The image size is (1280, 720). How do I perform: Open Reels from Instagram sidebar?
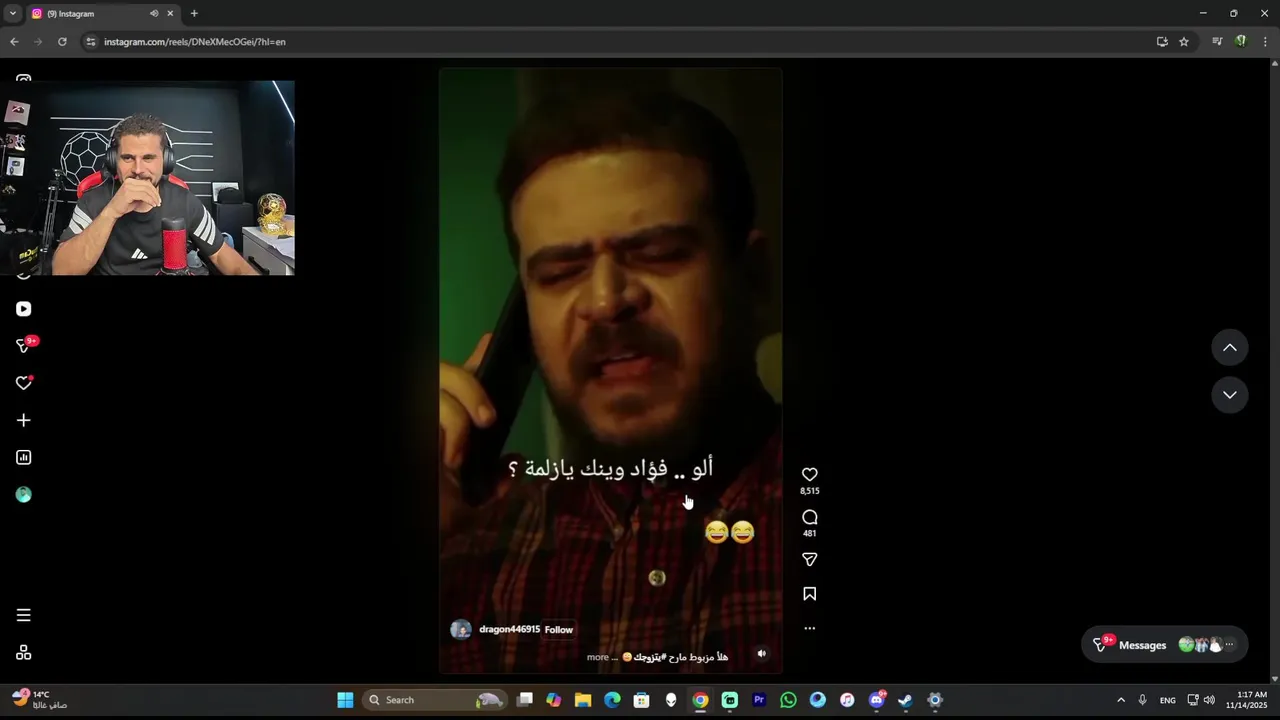24,309
